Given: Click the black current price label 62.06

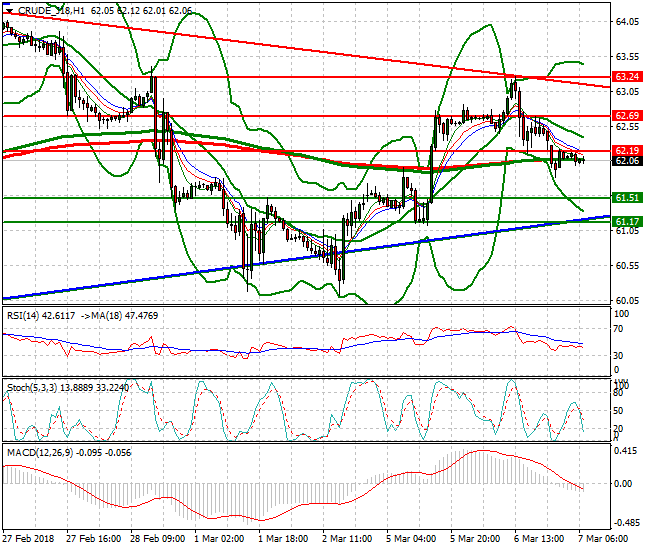Looking at the screenshot, I should (x=628, y=161).
